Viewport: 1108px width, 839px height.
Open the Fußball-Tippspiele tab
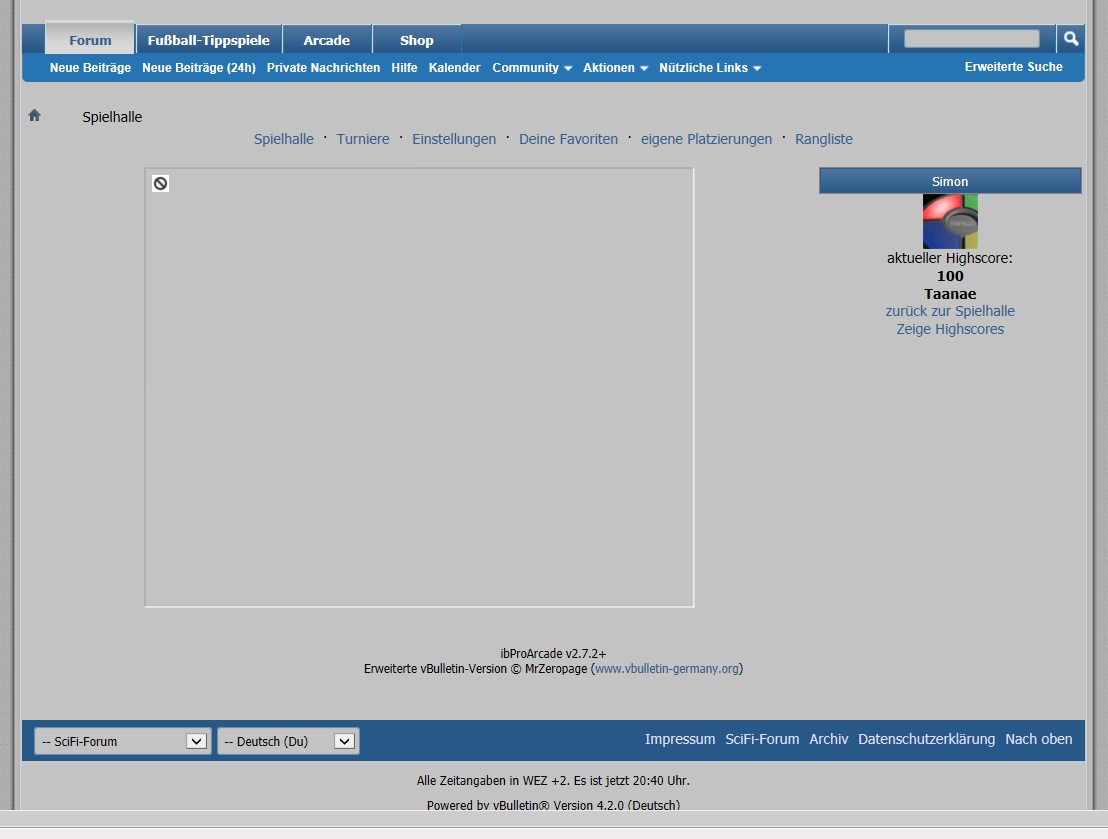(209, 40)
